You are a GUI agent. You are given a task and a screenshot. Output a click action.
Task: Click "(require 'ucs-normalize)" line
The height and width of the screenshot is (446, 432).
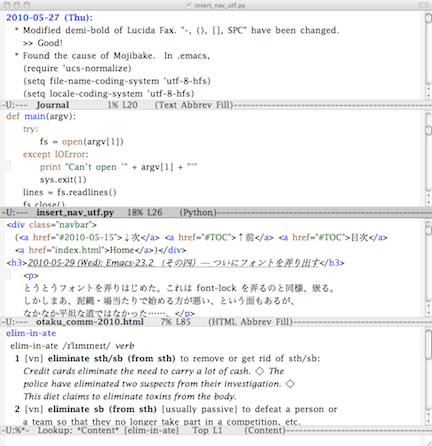pos(77,68)
